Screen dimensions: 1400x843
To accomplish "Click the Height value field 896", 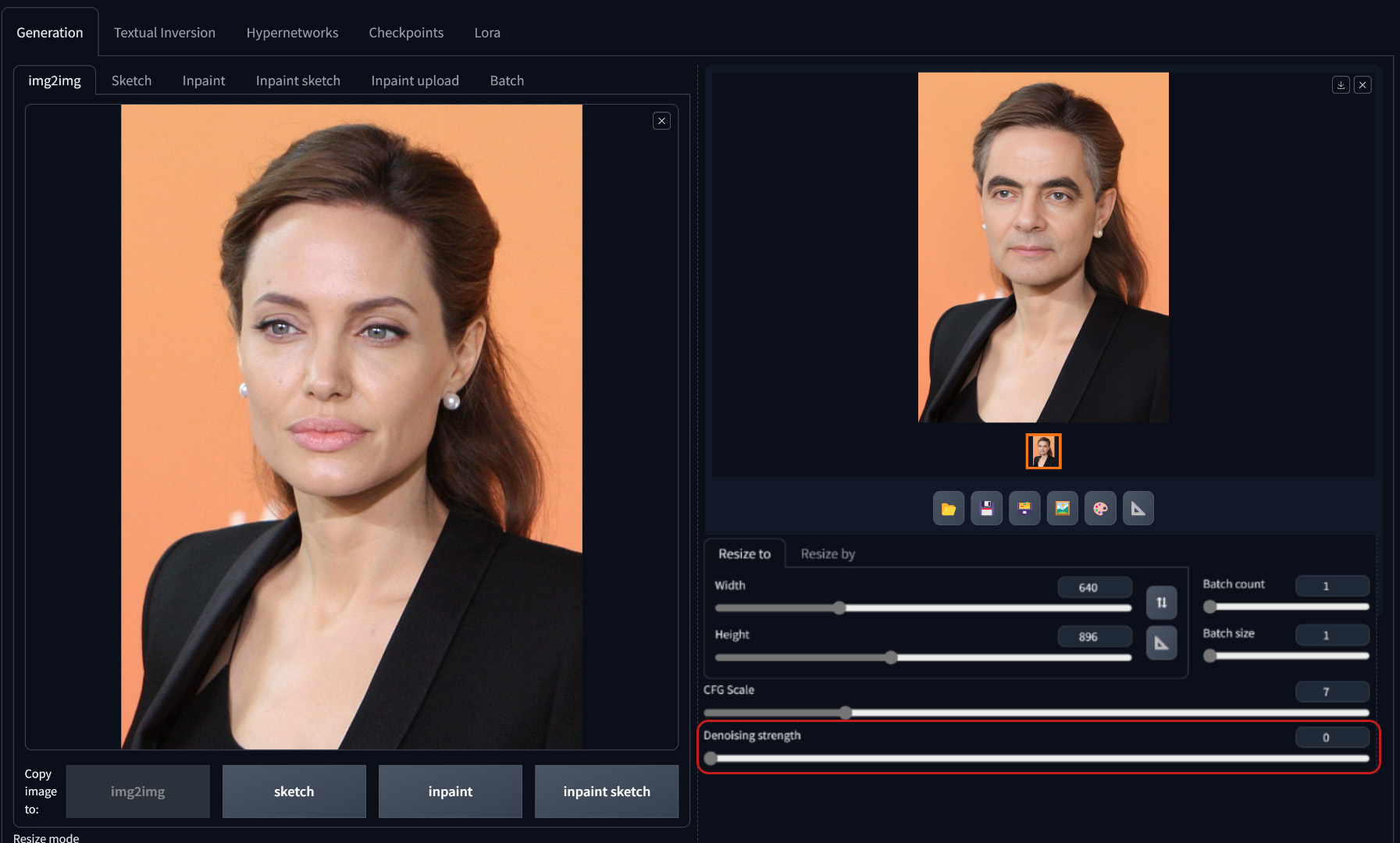I will click(1095, 636).
